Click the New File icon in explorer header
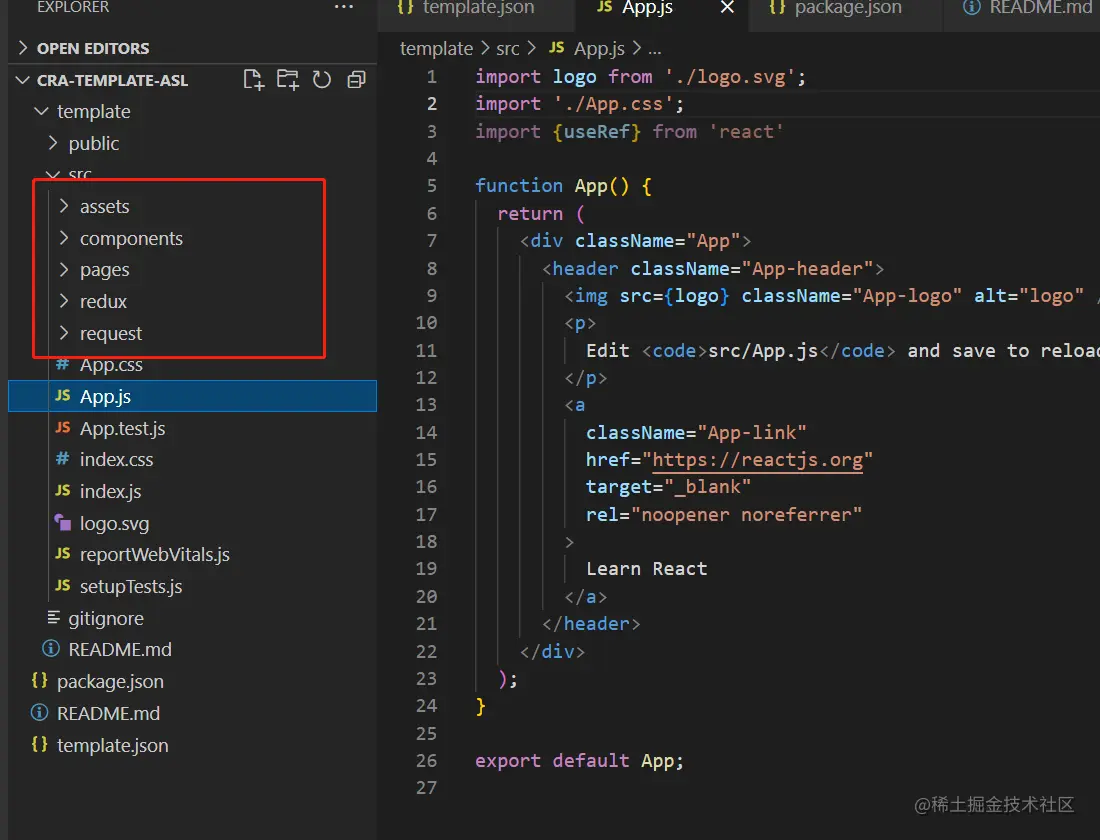The height and width of the screenshot is (840, 1100). [253, 80]
